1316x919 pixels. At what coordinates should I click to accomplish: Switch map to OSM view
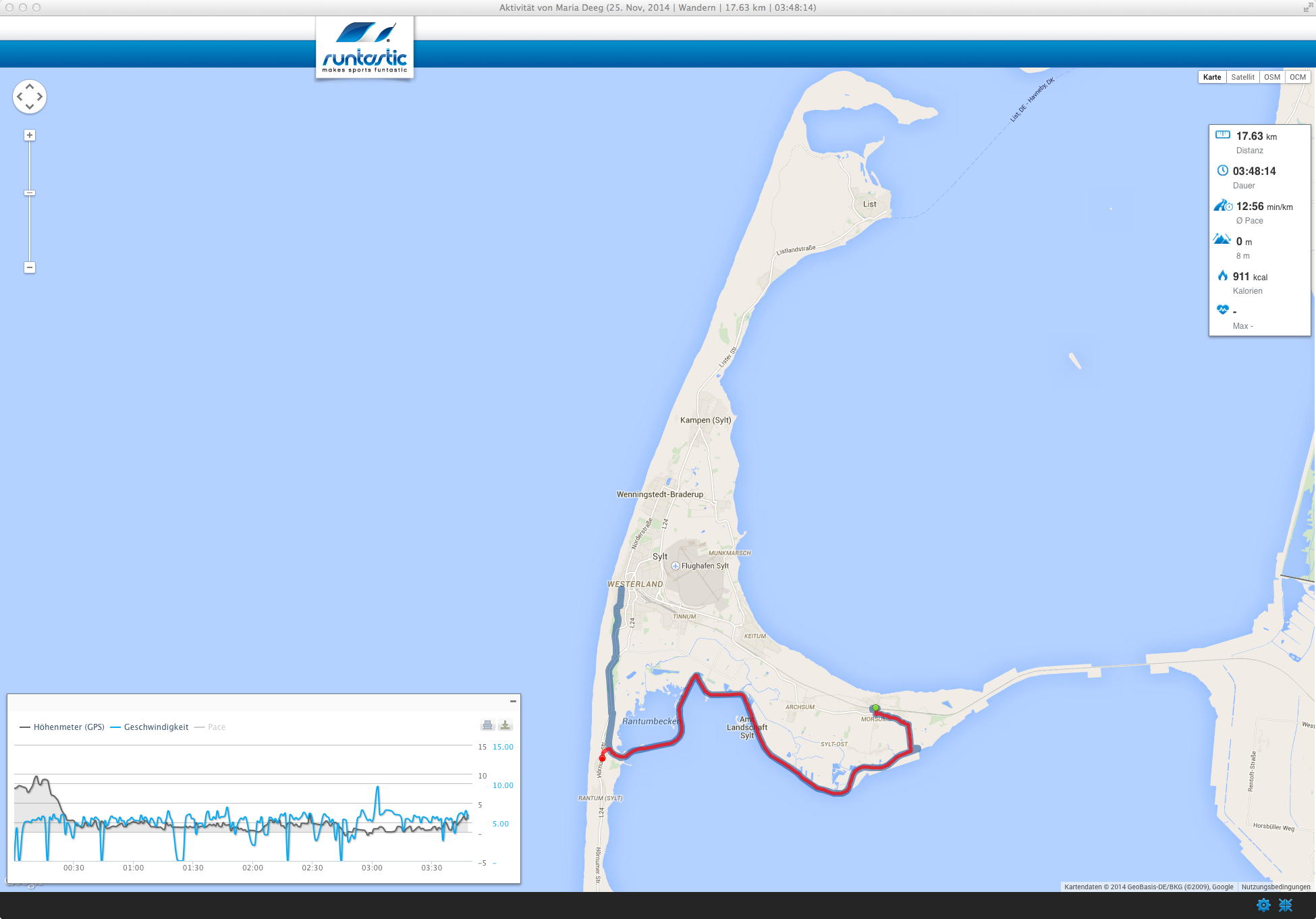click(1272, 77)
